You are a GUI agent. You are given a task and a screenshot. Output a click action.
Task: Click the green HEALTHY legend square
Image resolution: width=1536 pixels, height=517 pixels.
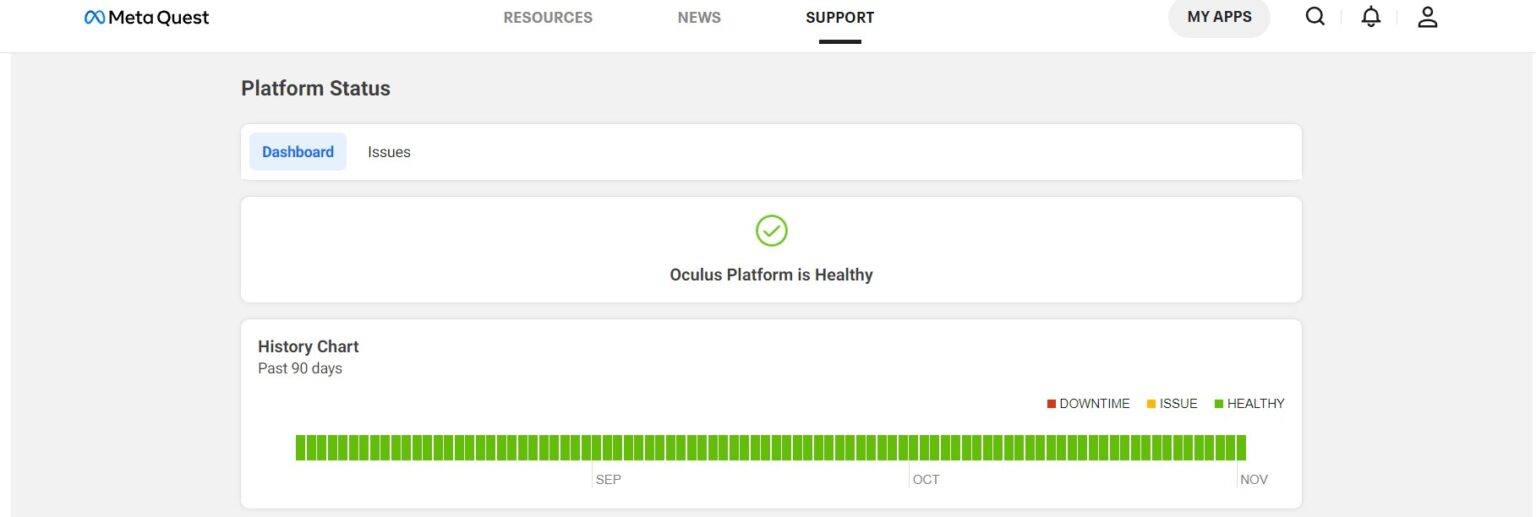(x=1219, y=404)
